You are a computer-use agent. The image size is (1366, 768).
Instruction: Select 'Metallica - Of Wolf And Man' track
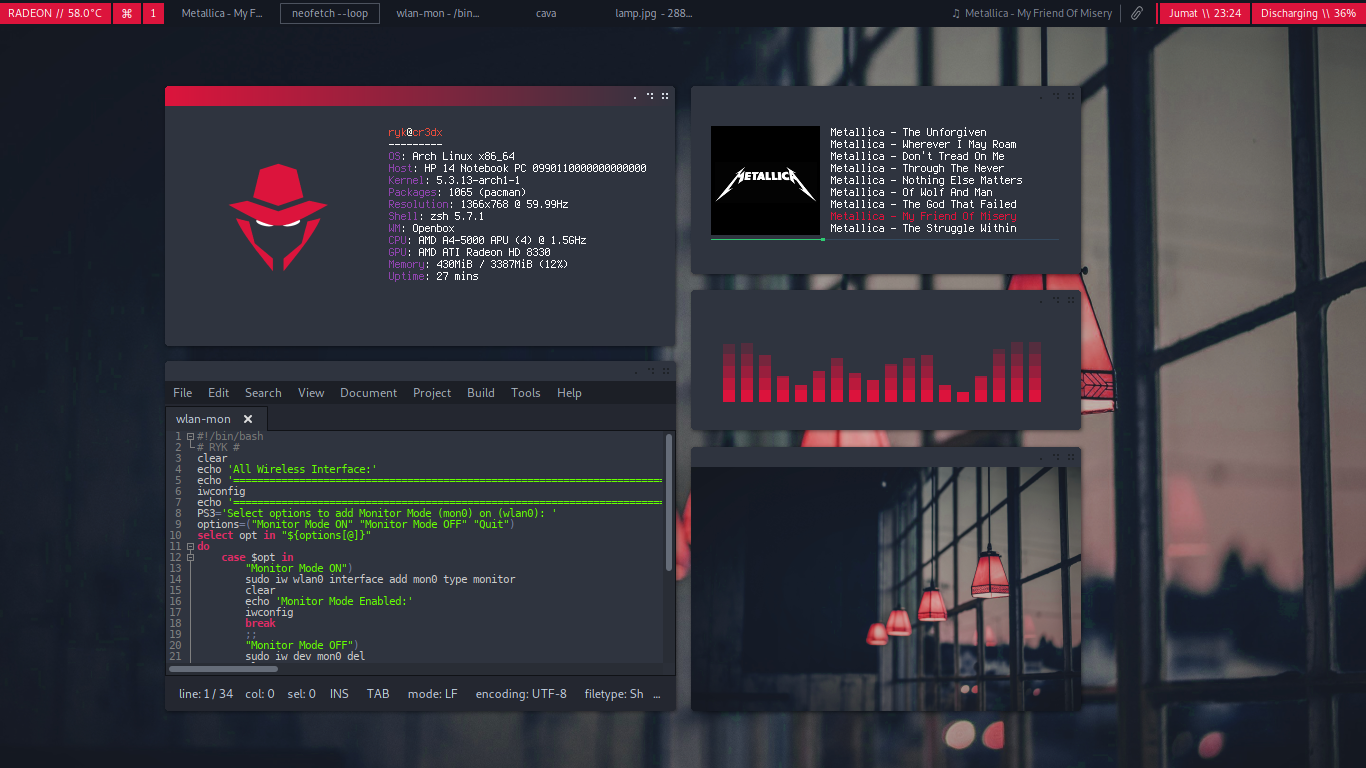coord(911,192)
